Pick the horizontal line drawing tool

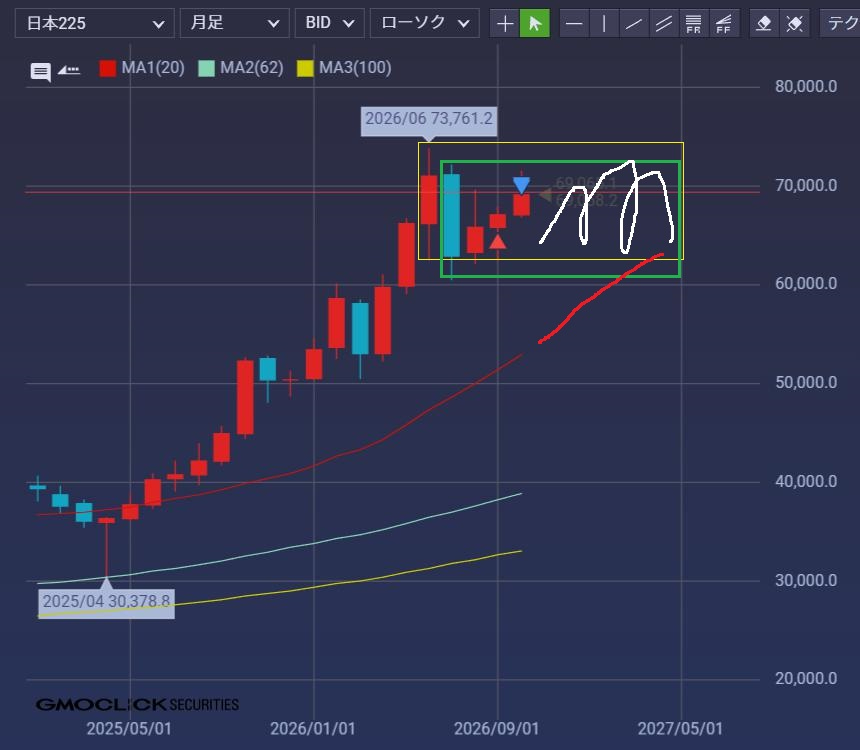[x=574, y=24]
